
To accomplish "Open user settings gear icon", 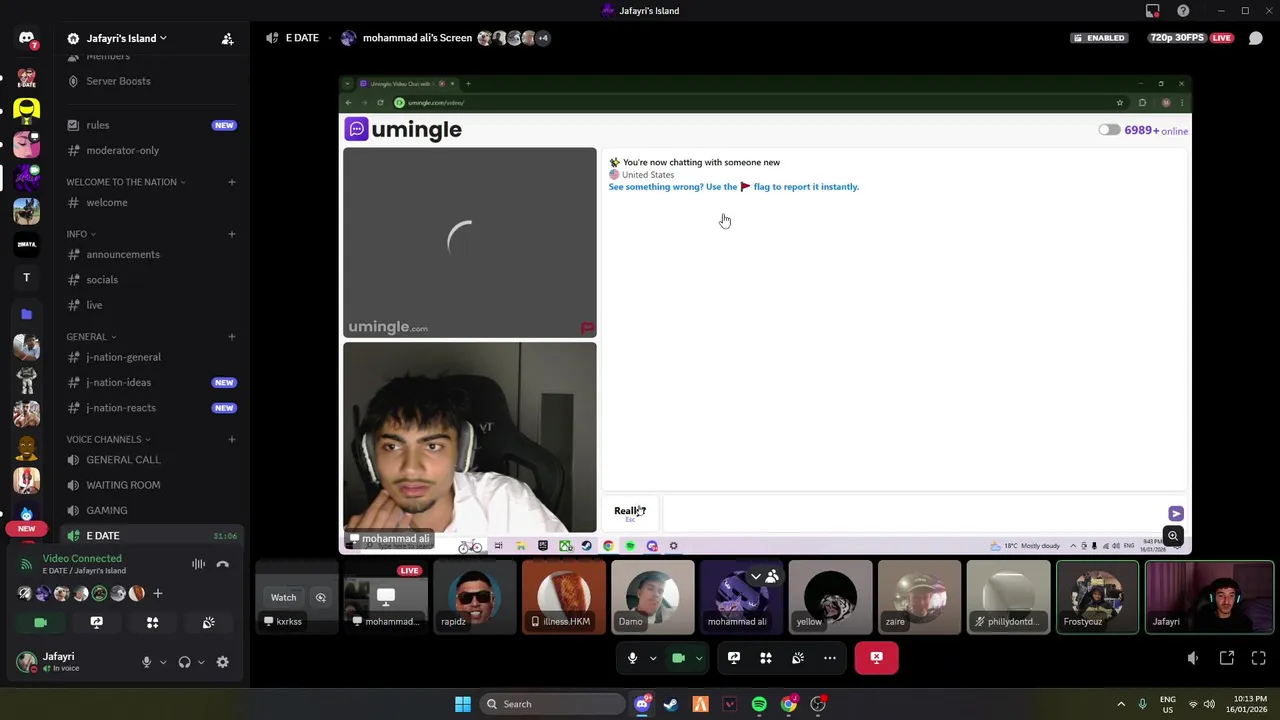I will (222, 662).
